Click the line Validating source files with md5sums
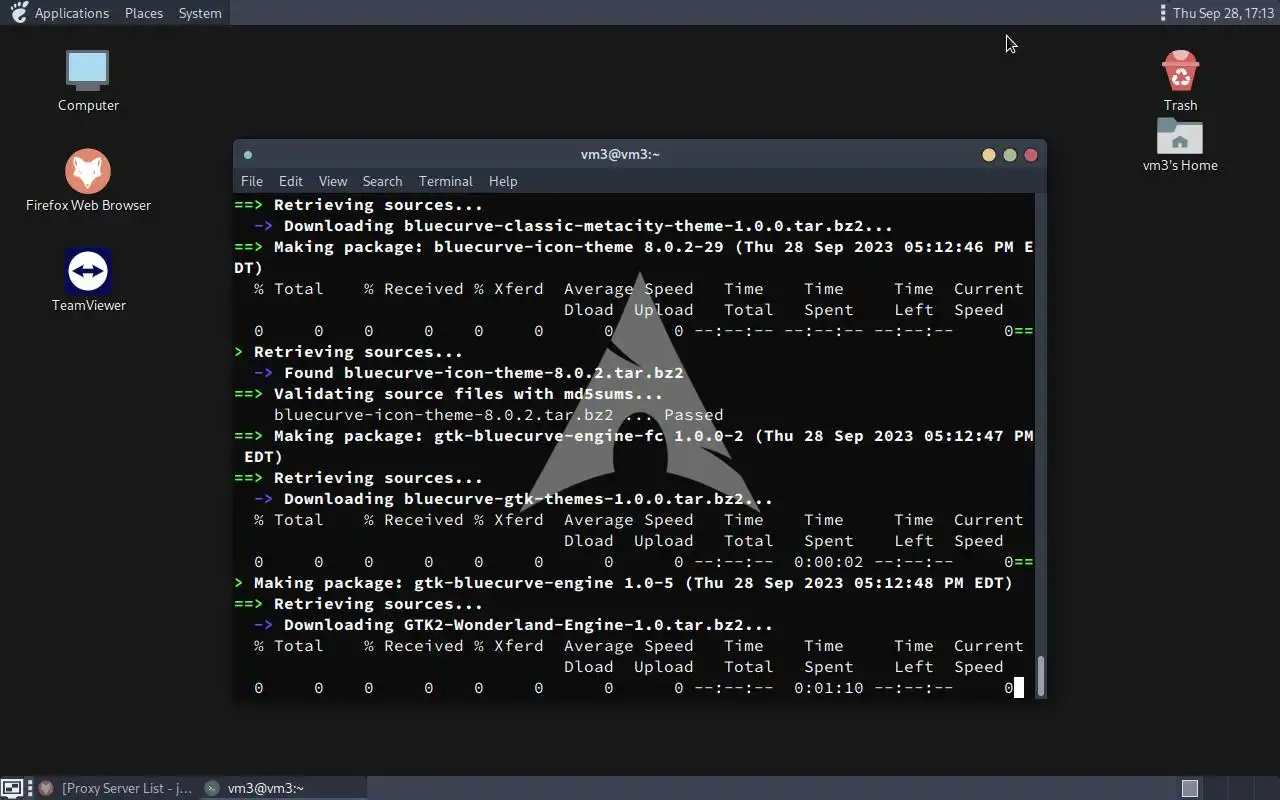 coord(448,394)
